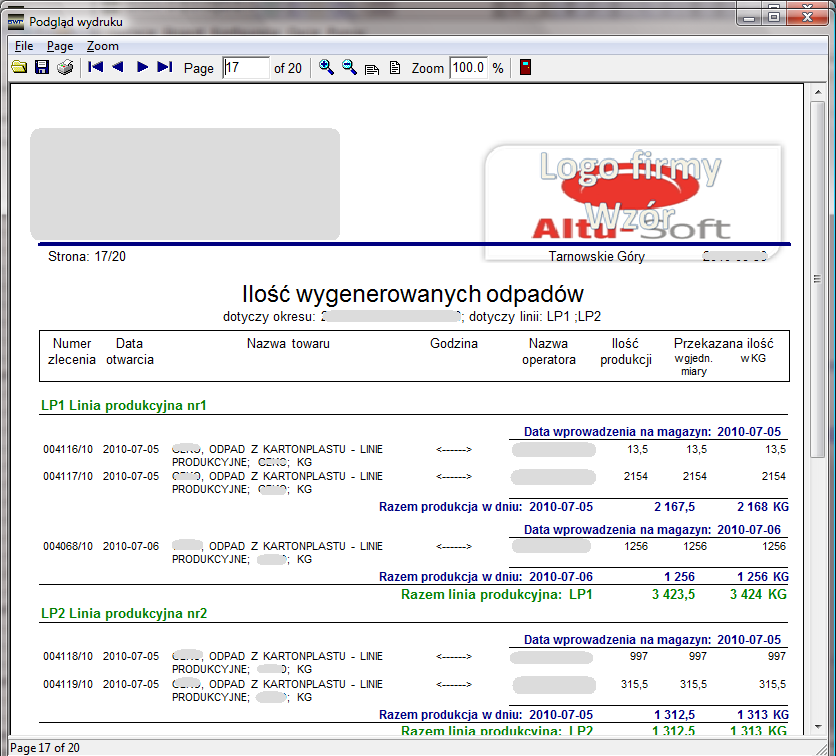Click the Zoom percentage input field
The height and width of the screenshot is (756, 836).
[x=467, y=68]
